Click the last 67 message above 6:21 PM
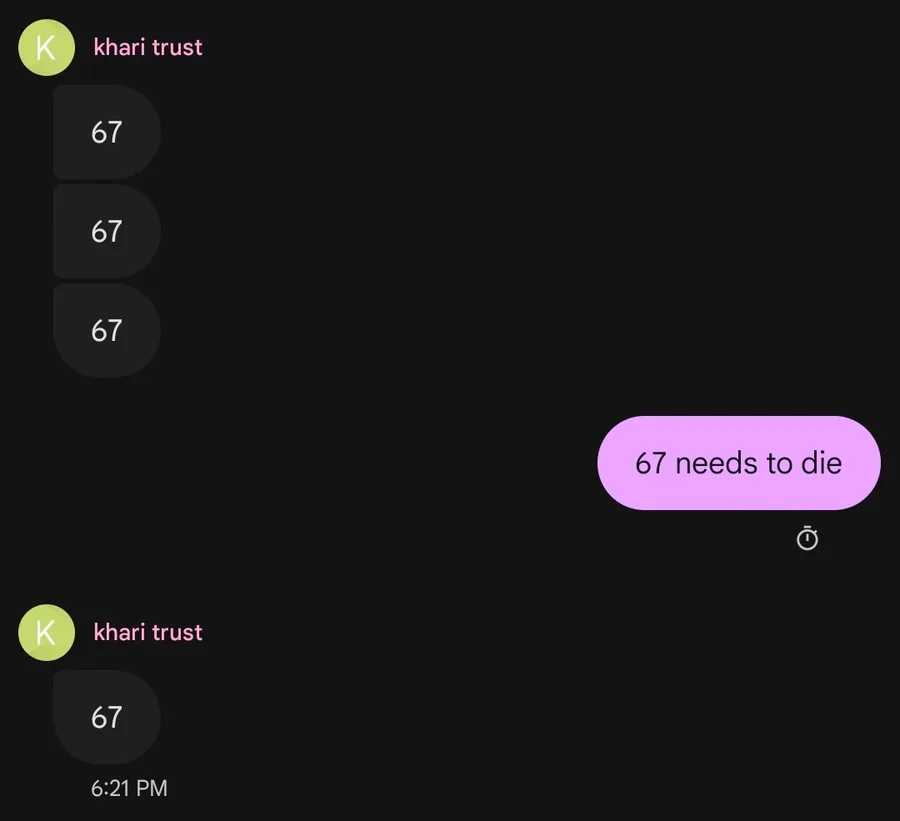Image resolution: width=900 pixels, height=821 pixels. [x=106, y=717]
